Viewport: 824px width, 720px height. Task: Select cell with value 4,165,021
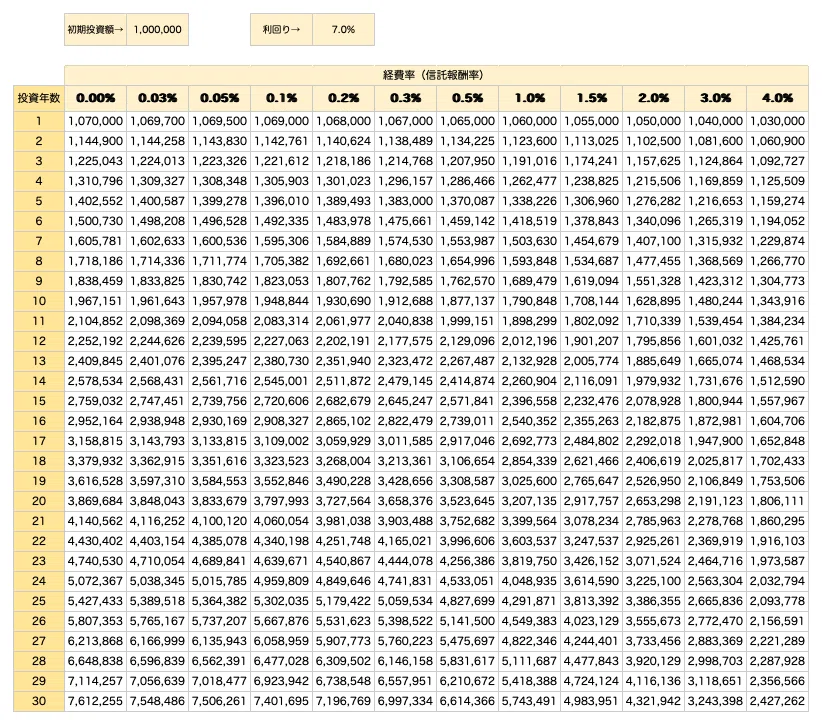405,541
